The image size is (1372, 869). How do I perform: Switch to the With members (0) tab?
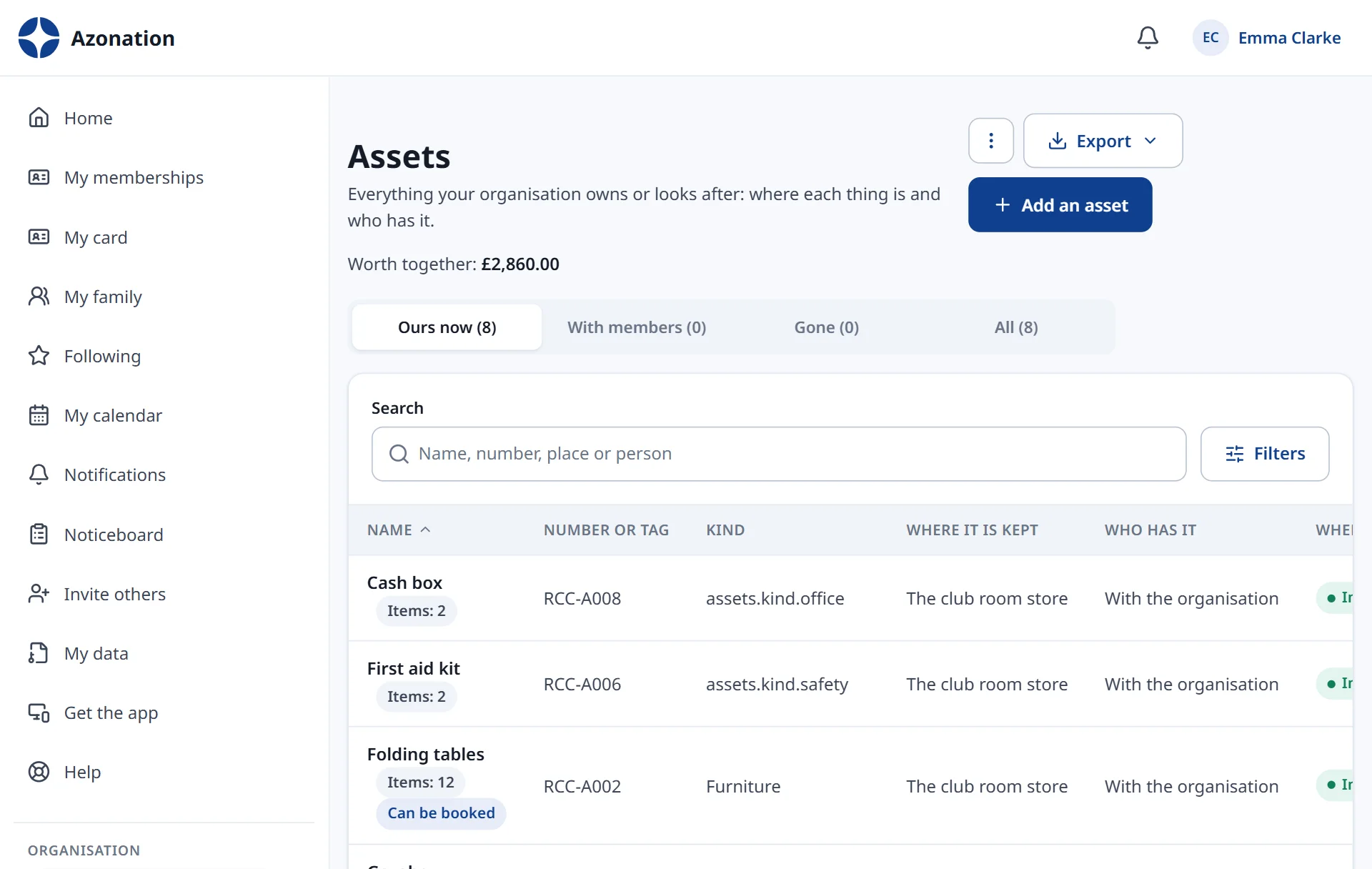(637, 327)
